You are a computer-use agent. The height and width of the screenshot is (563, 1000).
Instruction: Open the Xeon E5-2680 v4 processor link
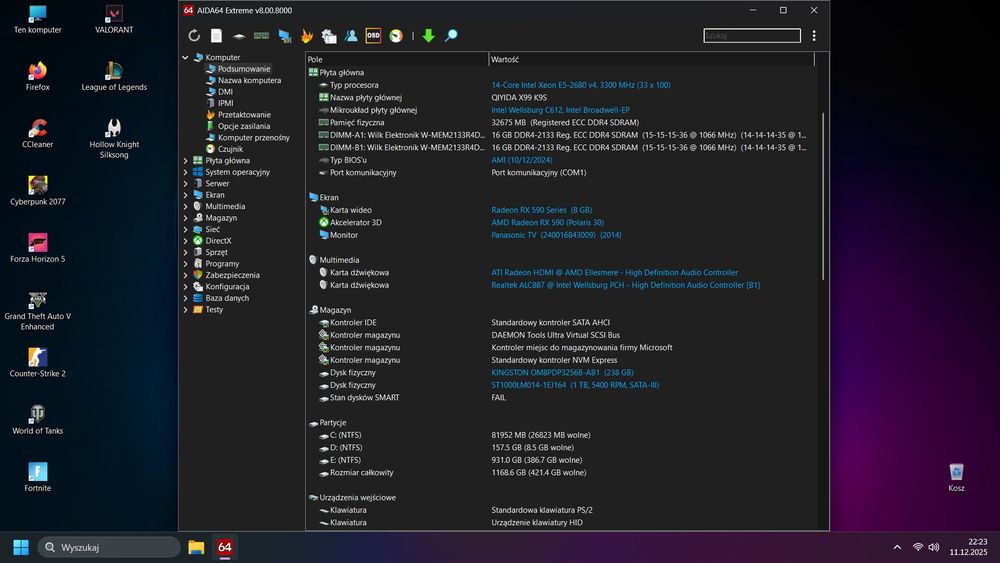[580, 85]
